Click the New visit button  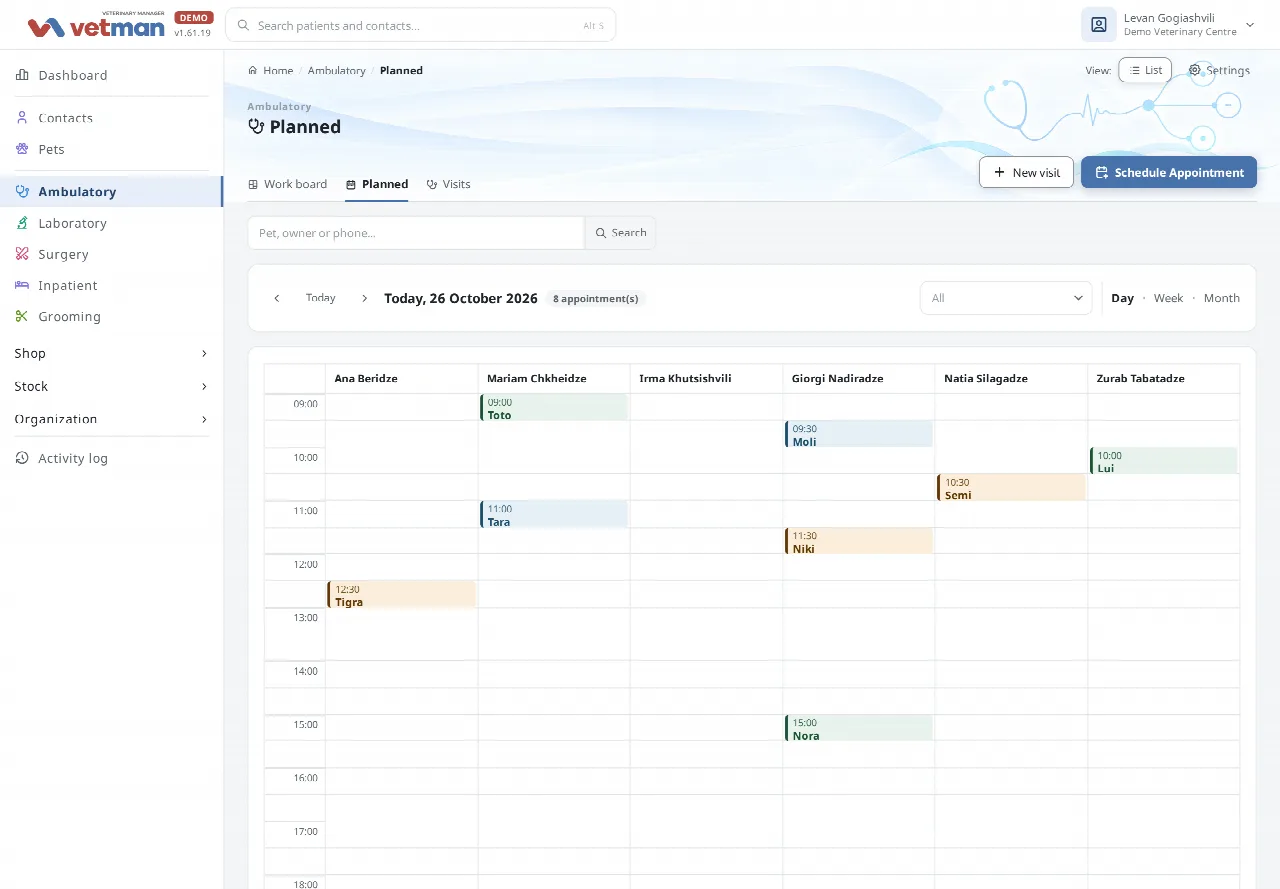click(x=1026, y=172)
